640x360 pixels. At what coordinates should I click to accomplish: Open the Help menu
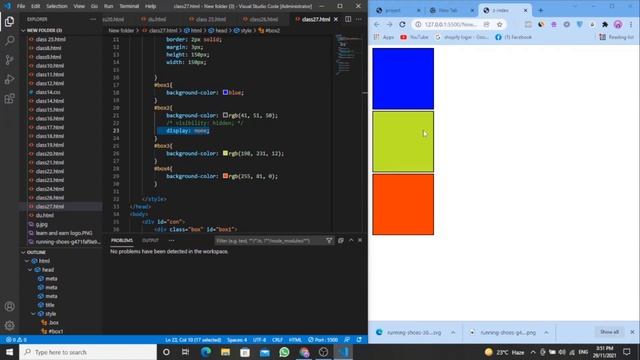click(151, 6)
